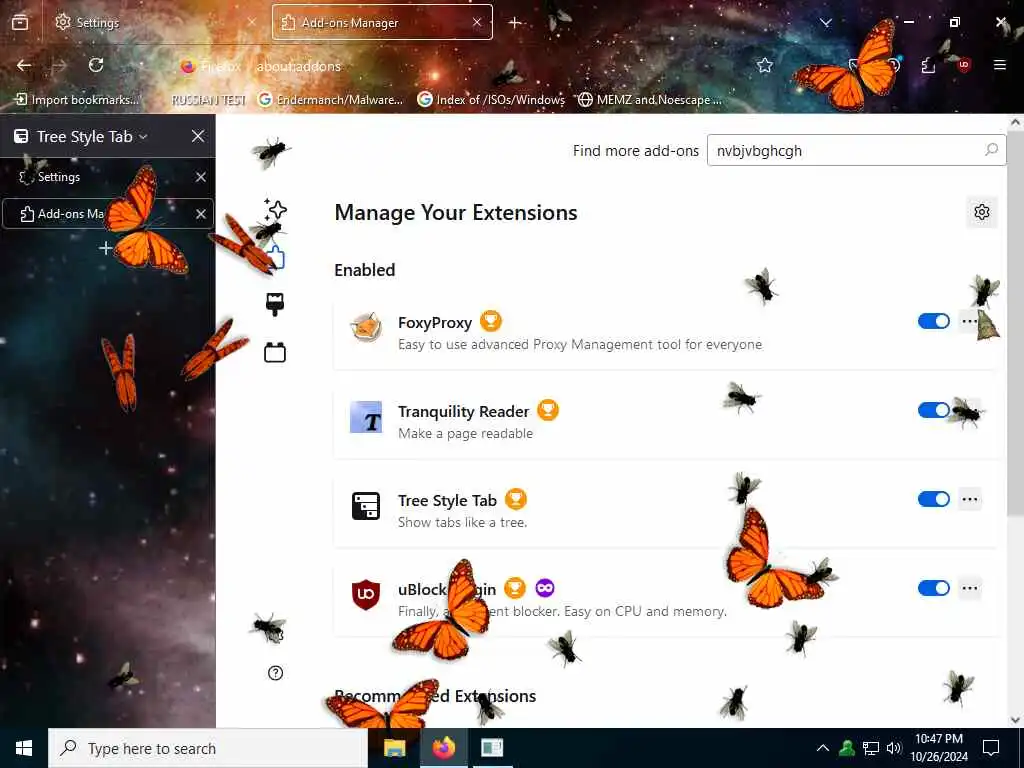
Task: Open the Recommendations category sparkle icon
Action: pyautogui.click(x=275, y=209)
